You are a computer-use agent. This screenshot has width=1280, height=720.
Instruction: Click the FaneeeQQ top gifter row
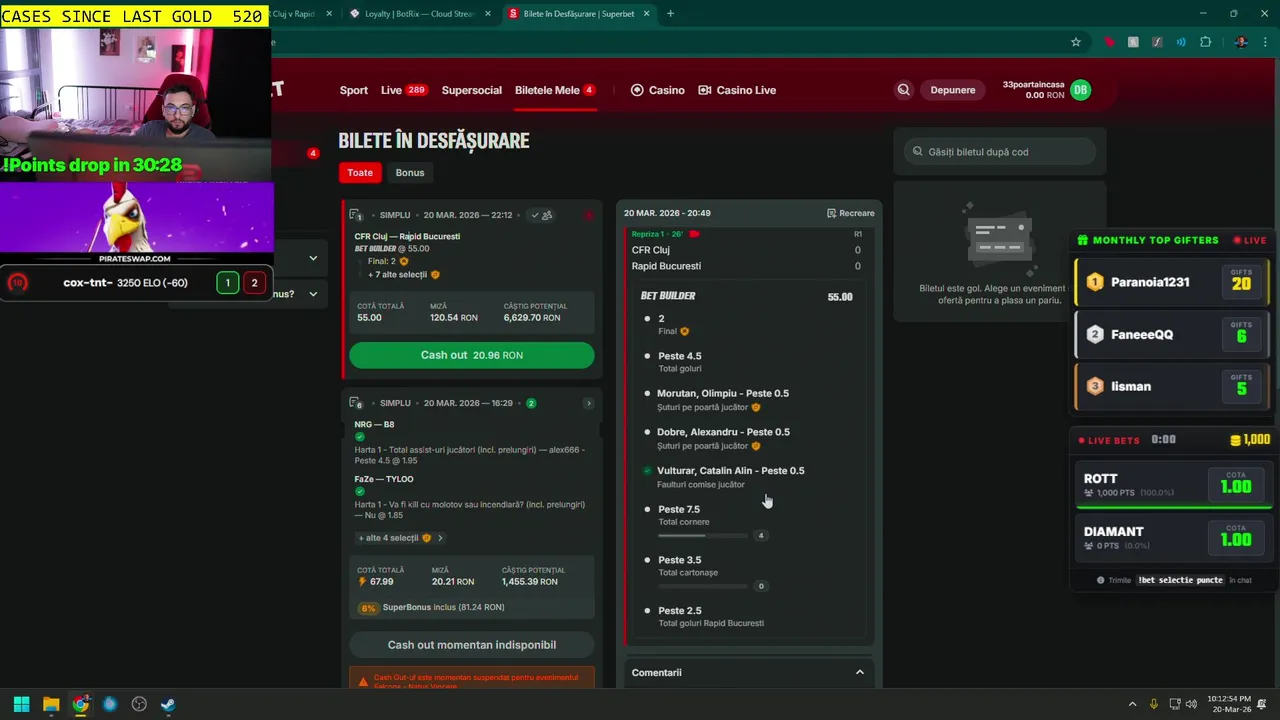tap(1172, 334)
